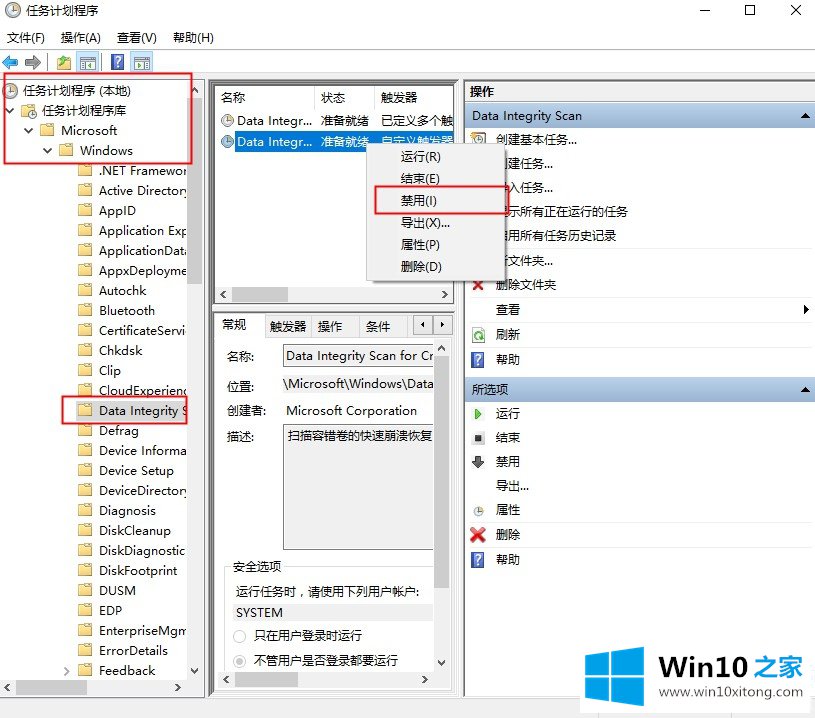Collapse the 任务计划程序库 tree node
815x718 pixels.
pos(9,111)
